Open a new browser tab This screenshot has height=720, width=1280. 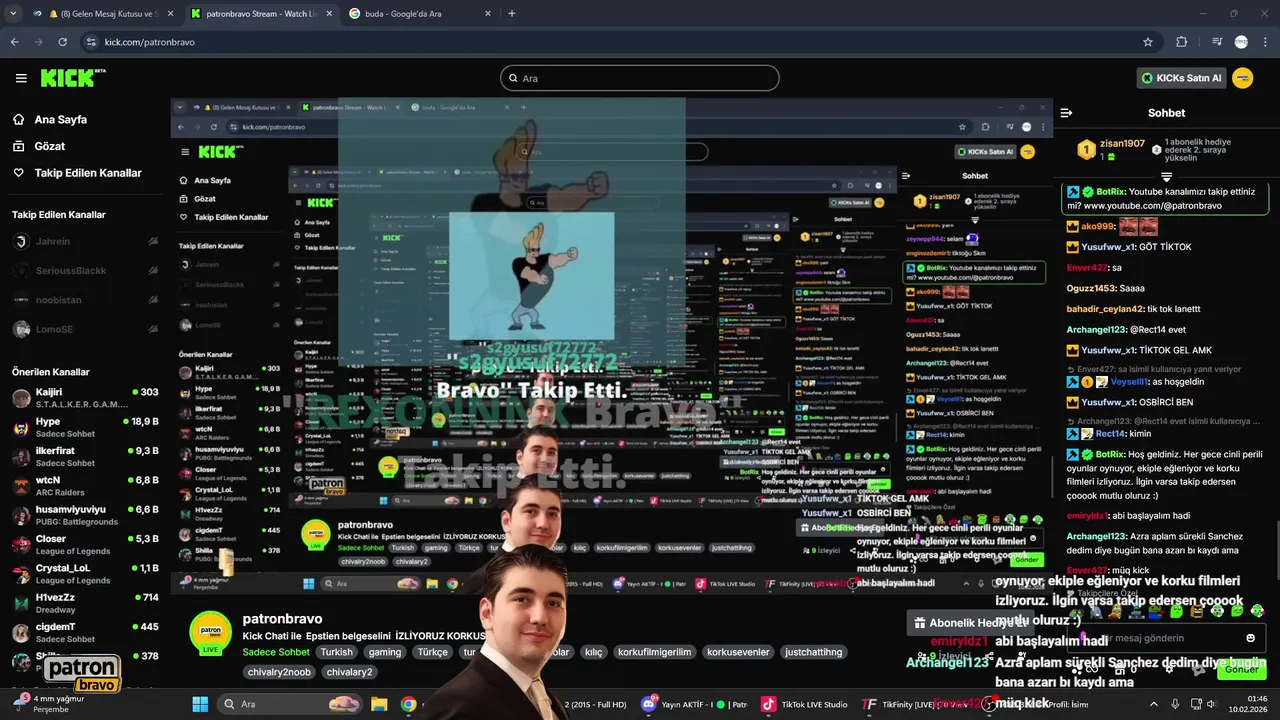pos(512,14)
